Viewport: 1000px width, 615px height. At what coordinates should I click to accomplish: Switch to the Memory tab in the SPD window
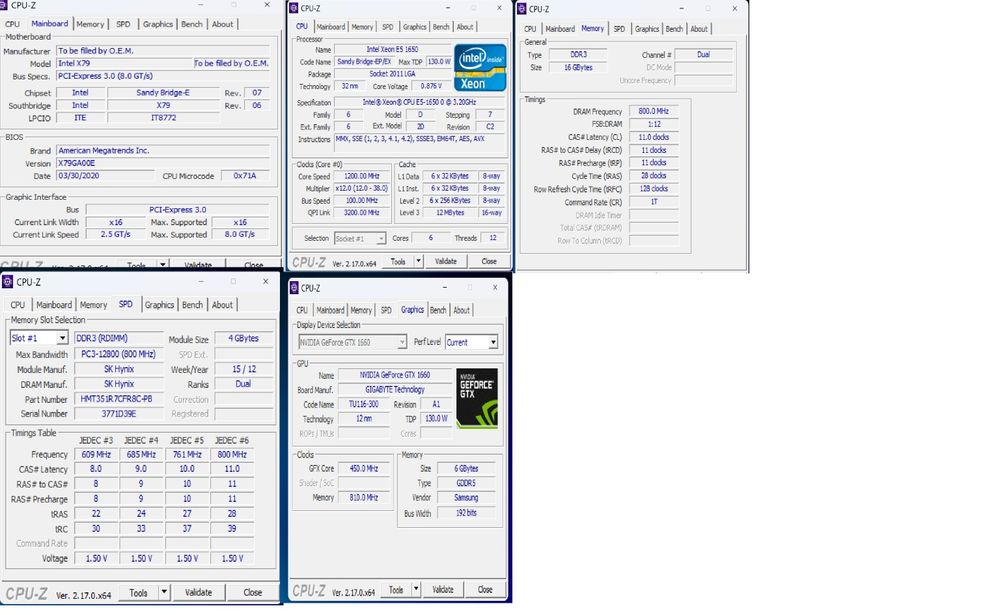click(x=93, y=305)
